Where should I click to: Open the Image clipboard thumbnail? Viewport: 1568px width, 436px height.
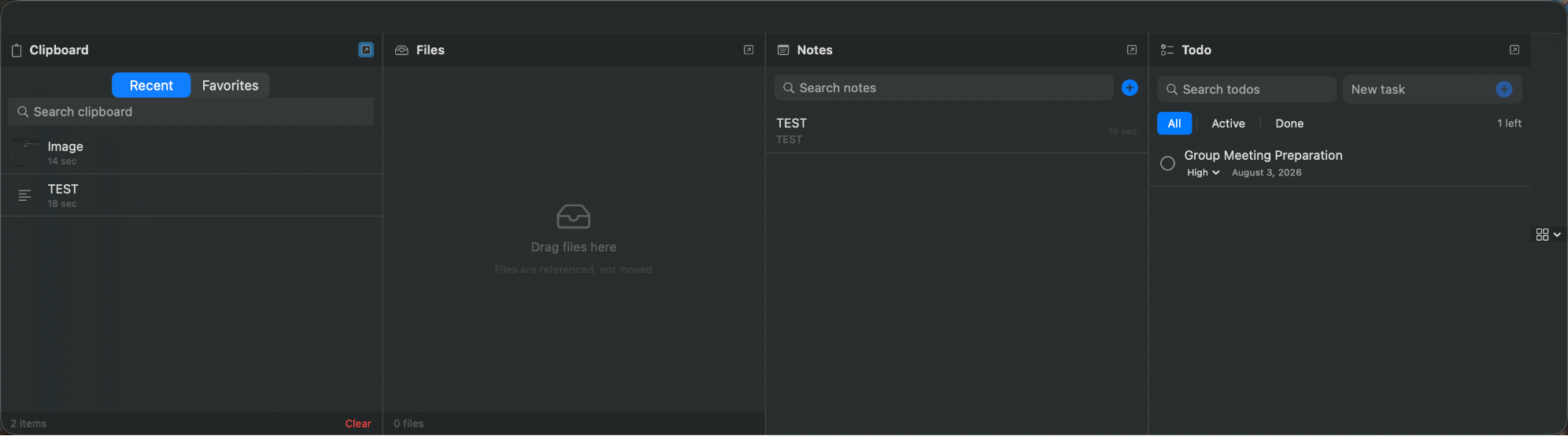point(24,153)
